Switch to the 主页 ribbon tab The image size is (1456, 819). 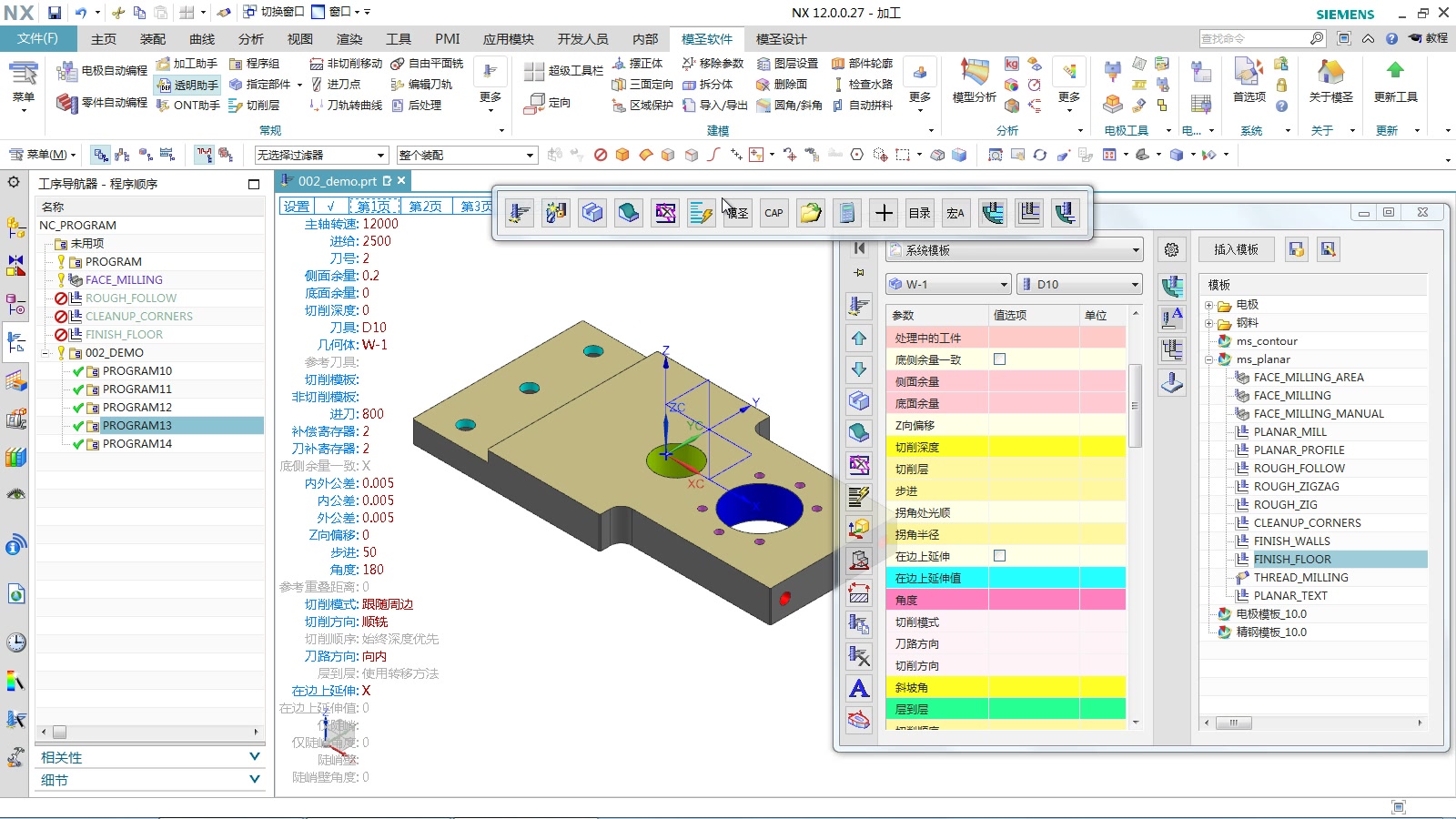(104, 39)
